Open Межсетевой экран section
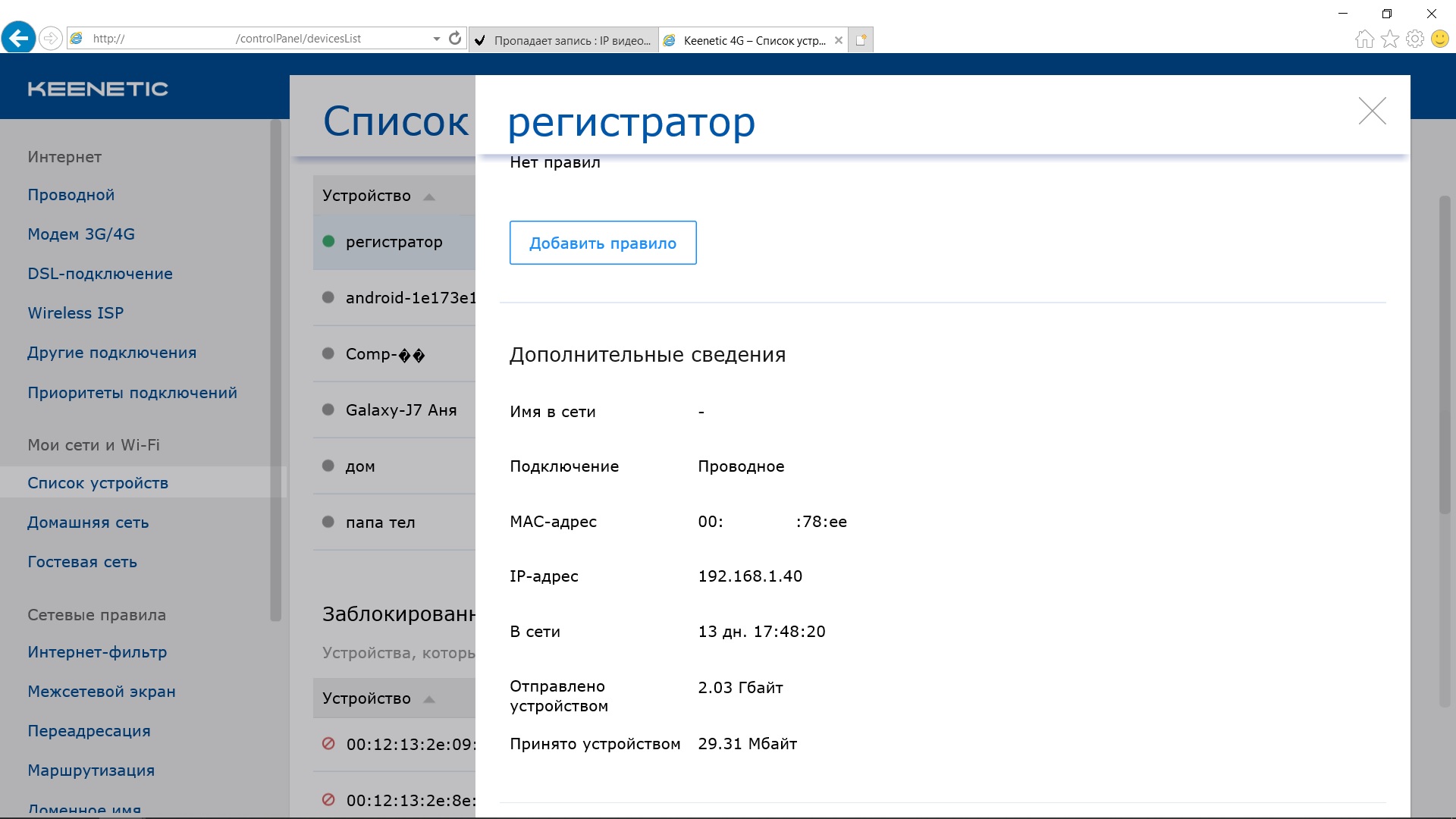The height and width of the screenshot is (819, 1456). (102, 692)
